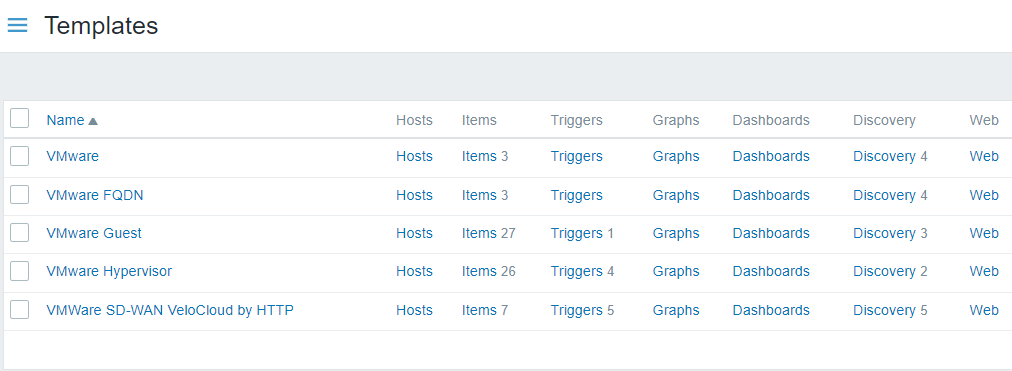Click the Items column header
The height and width of the screenshot is (371, 1012).
(480, 120)
